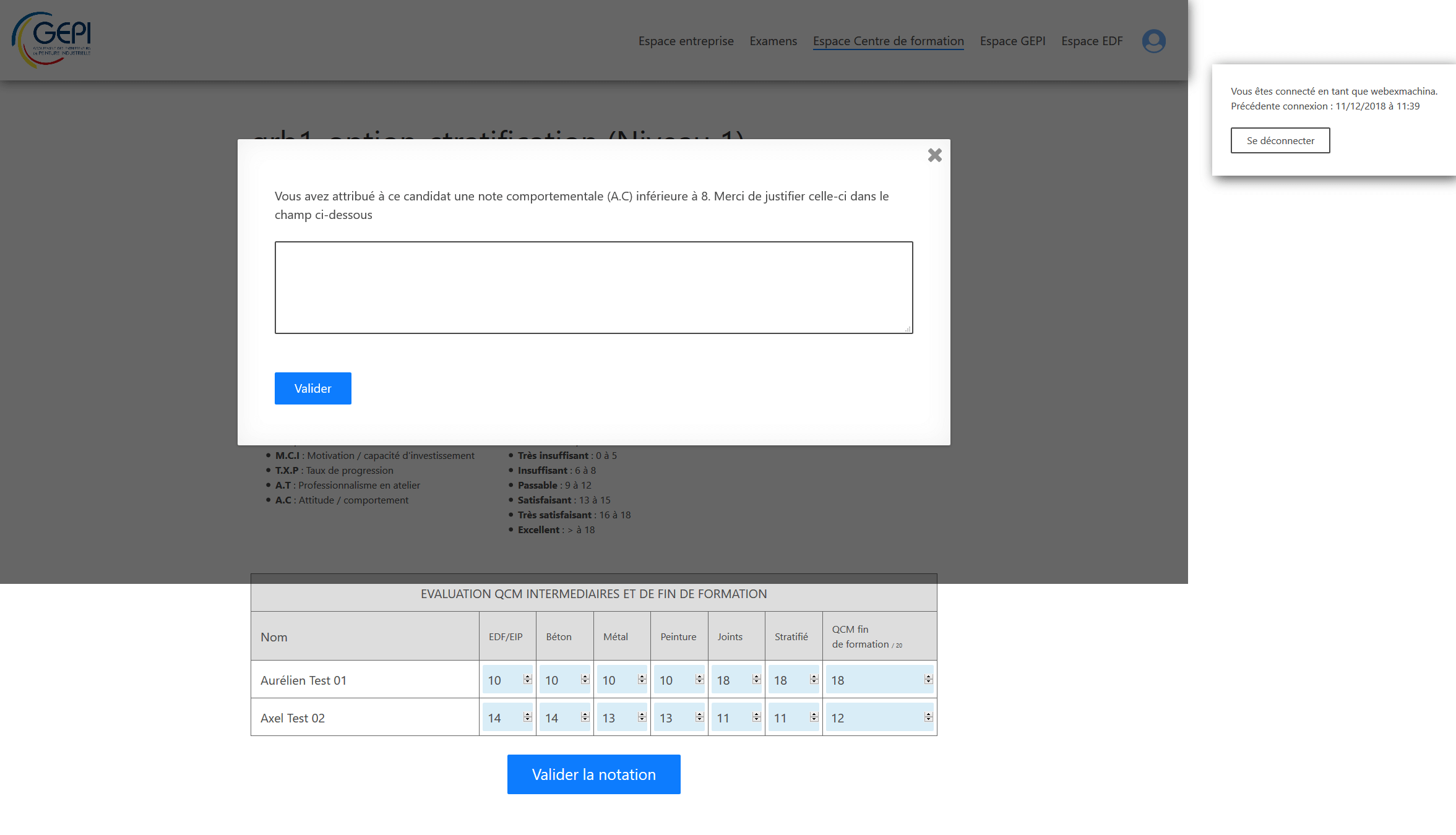
Task: Click the GEPI logo
Action: coord(52,40)
